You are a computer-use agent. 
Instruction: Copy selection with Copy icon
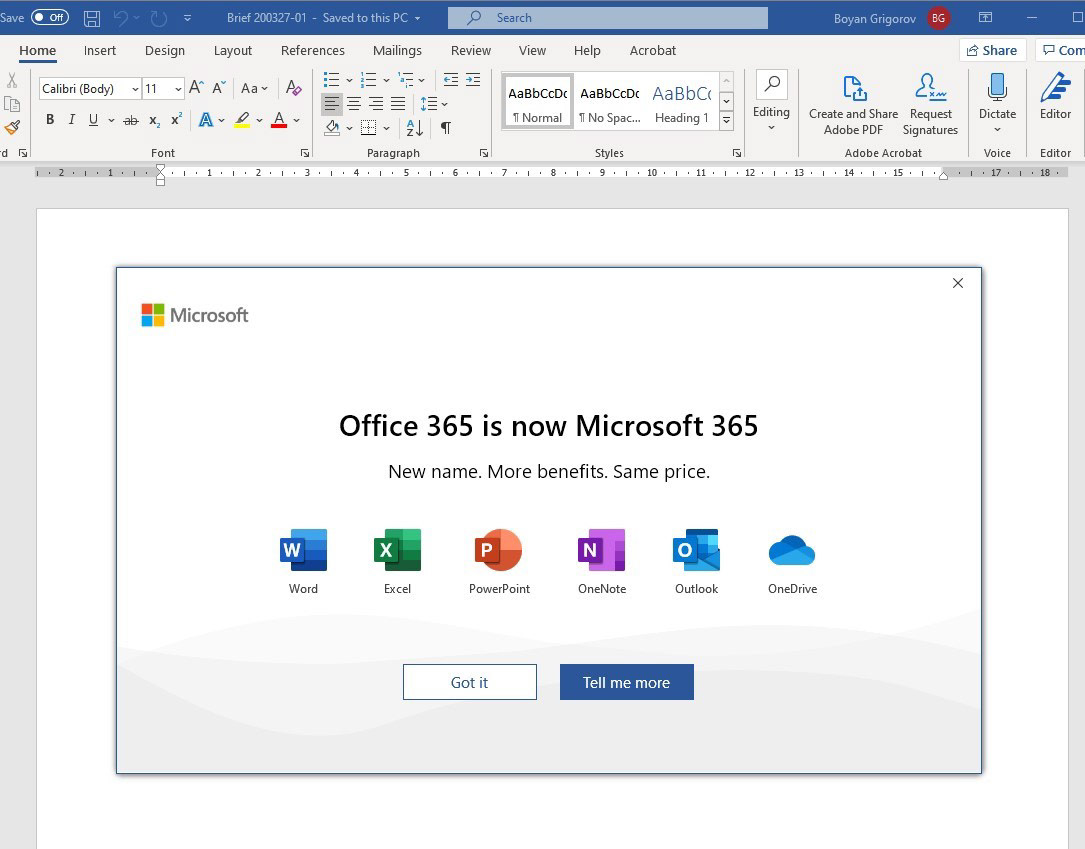[12, 104]
